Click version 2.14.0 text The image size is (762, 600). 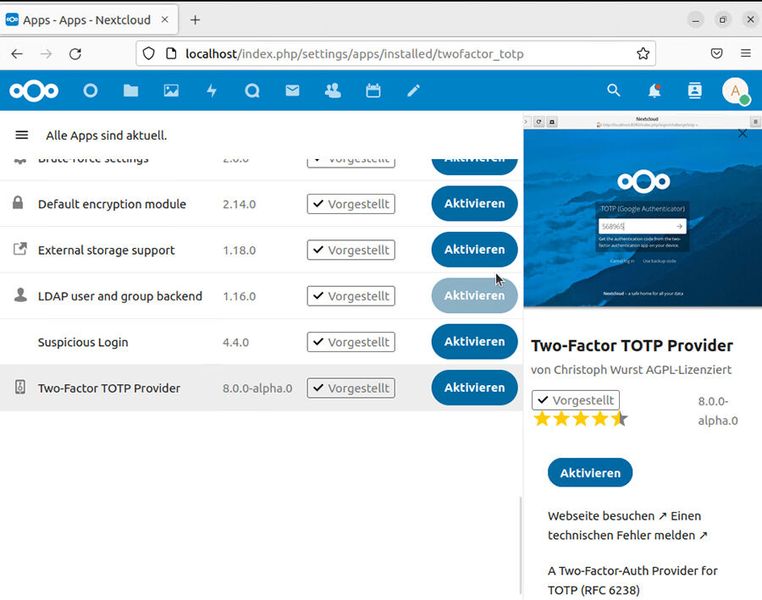coord(239,204)
